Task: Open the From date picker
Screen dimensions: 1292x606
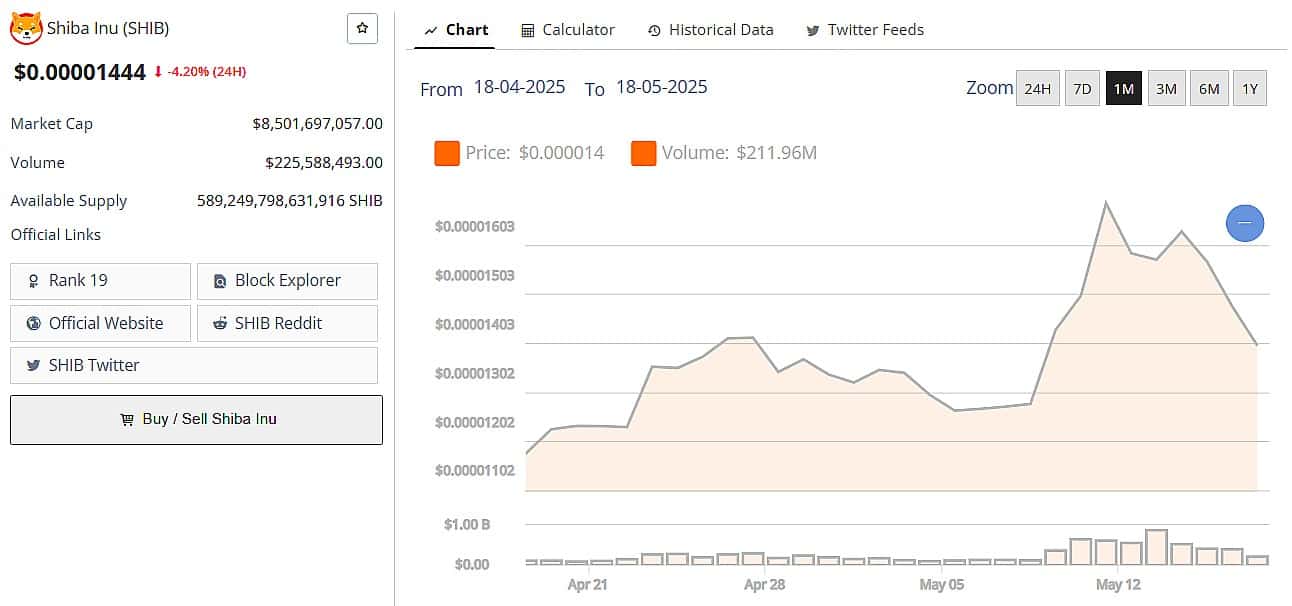Action: point(521,87)
